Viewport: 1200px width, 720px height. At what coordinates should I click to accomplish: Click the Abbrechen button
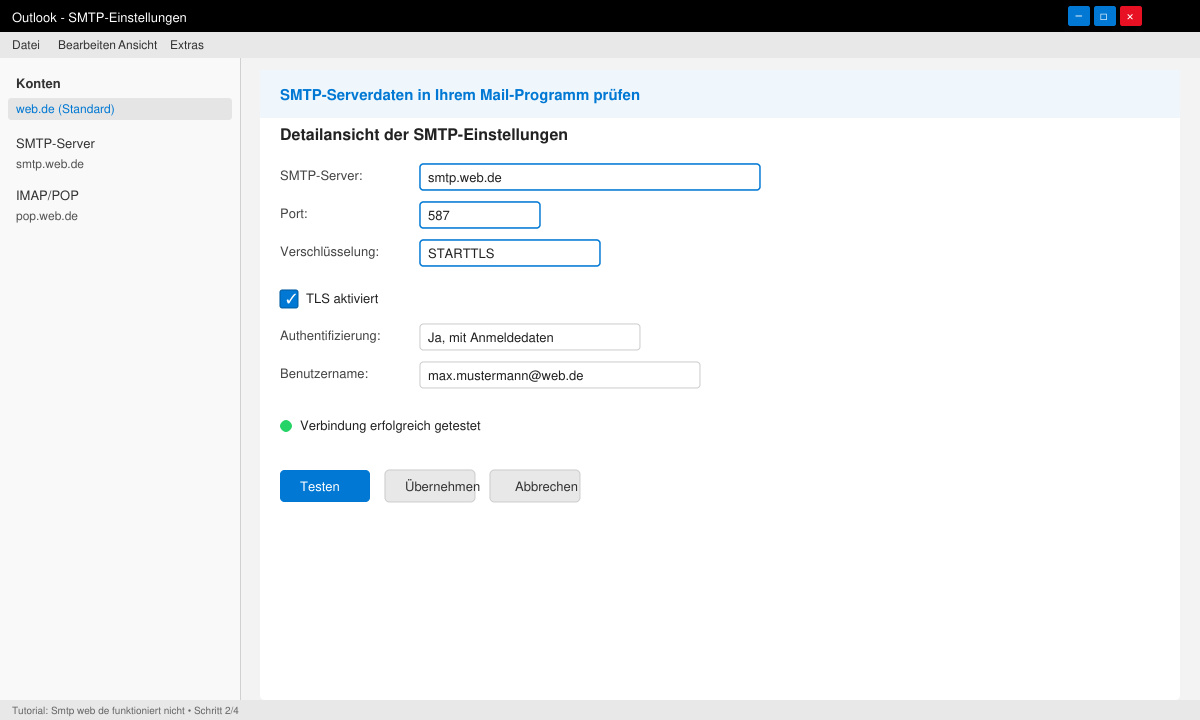point(535,486)
